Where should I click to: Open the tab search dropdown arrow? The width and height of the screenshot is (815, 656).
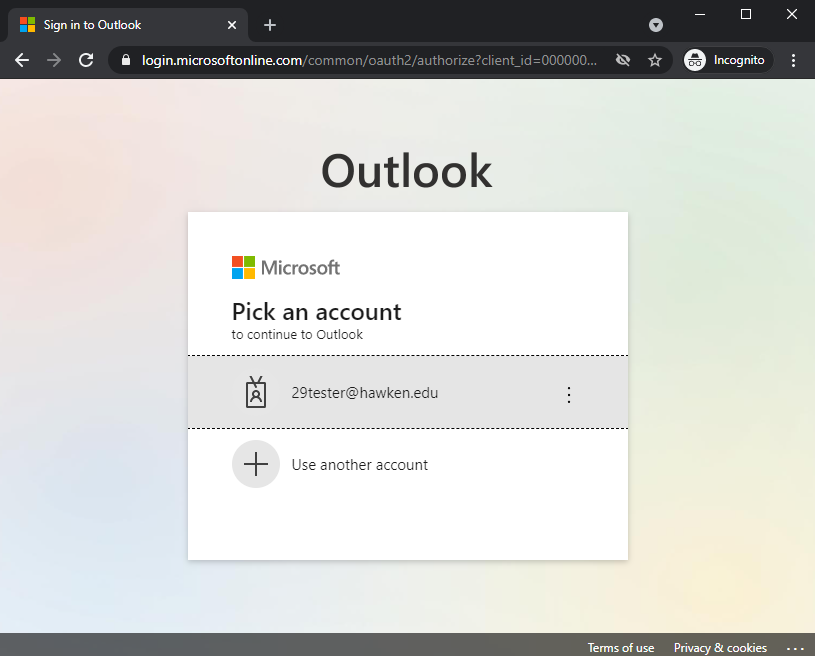click(x=656, y=25)
